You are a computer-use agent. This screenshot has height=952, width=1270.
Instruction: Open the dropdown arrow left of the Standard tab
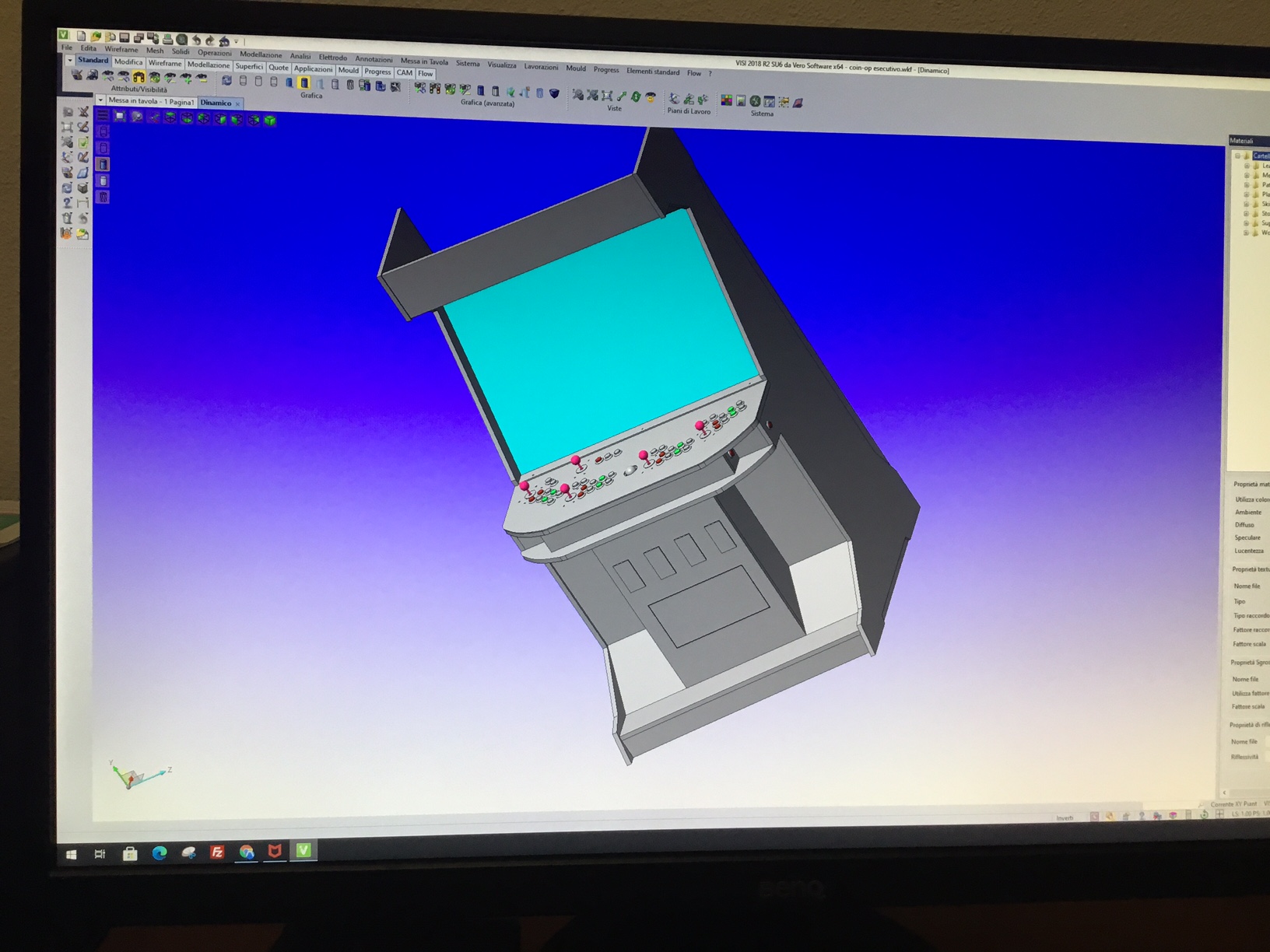point(70,60)
